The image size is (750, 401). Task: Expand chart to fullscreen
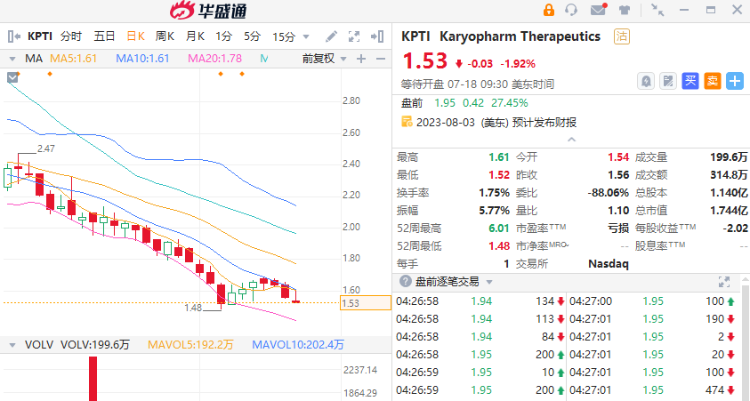click(354, 36)
